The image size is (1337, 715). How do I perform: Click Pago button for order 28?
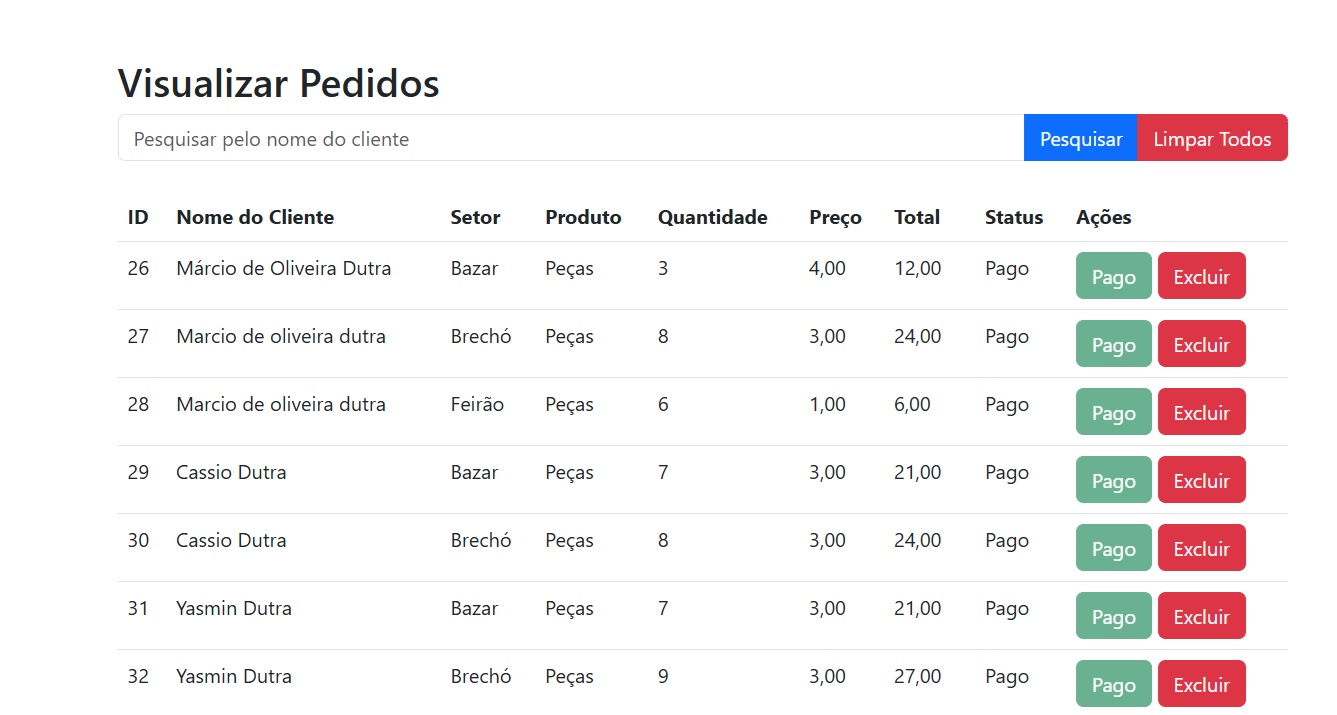(x=1113, y=412)
